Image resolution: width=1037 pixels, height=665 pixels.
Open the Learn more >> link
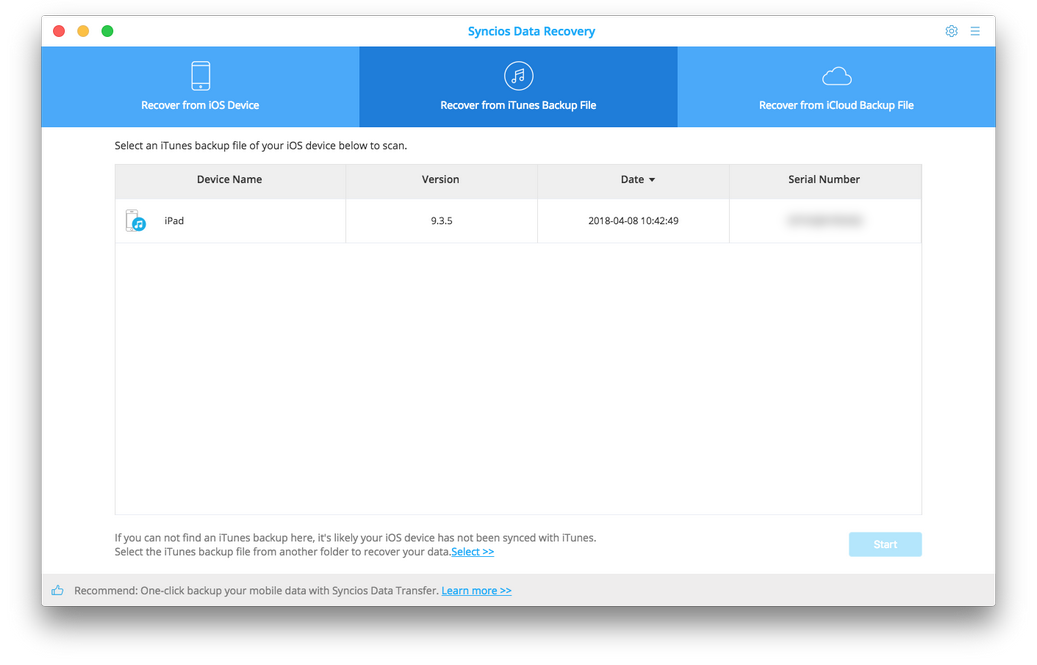click(x=476, y=591)
